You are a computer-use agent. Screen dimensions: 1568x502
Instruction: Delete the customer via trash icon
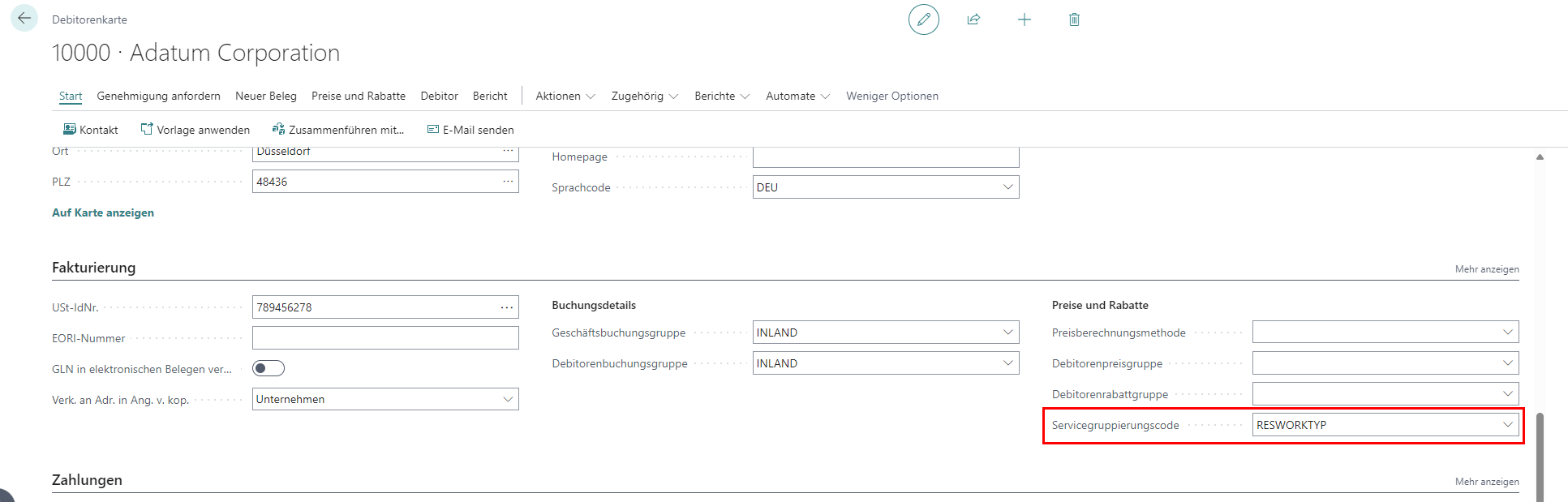click(1074, 19)
